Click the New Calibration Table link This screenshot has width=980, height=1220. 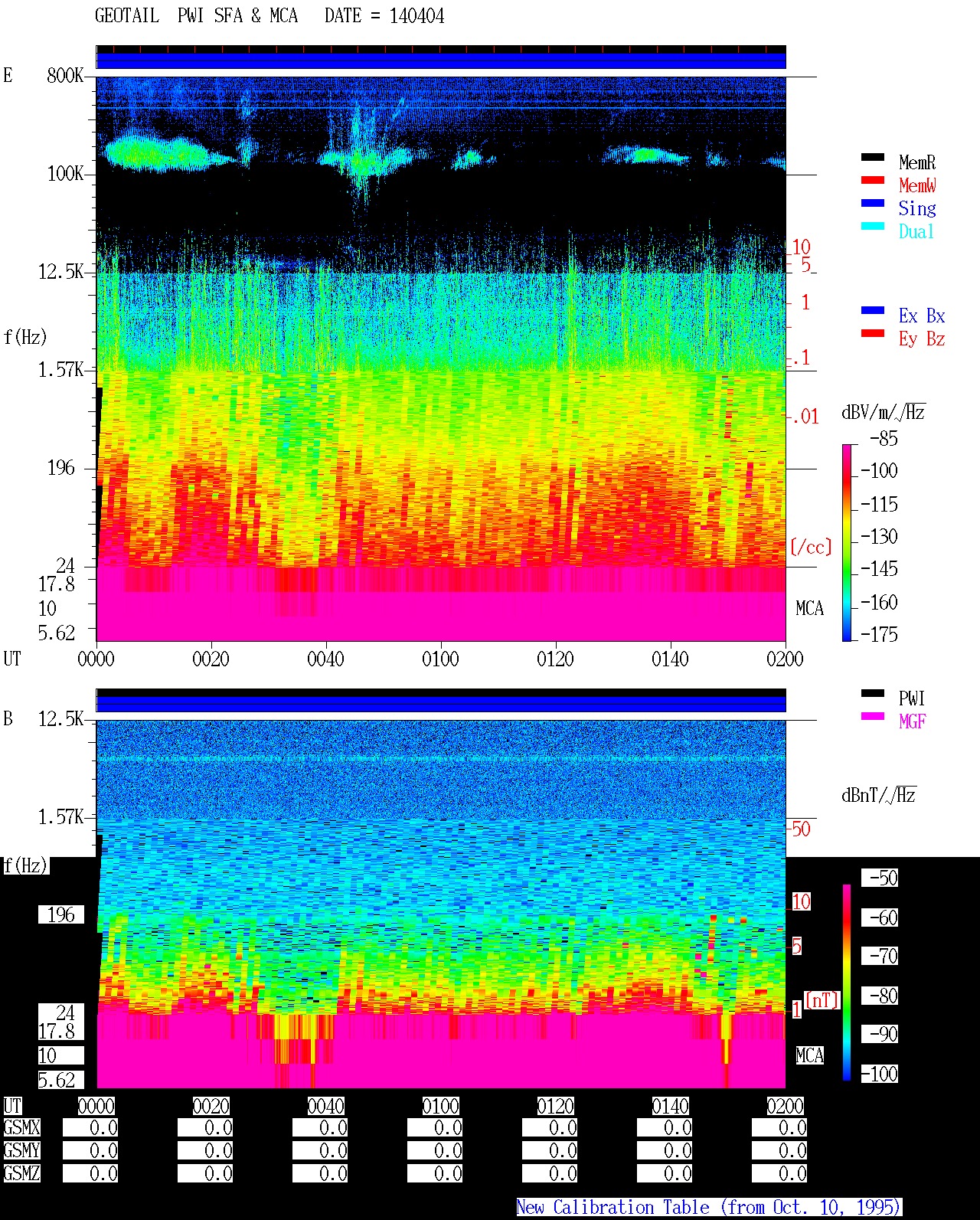point(709,1207)
